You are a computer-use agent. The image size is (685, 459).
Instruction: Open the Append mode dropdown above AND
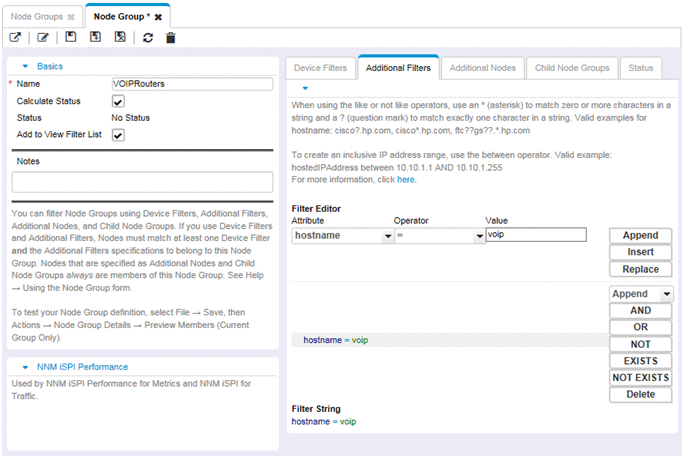point(667,294)
